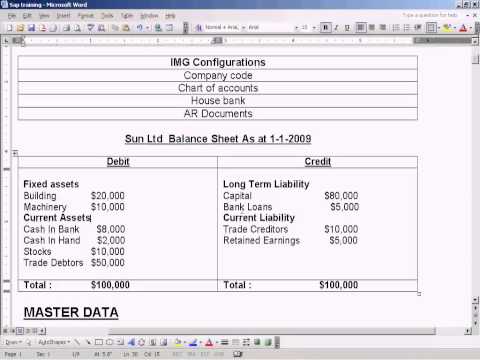Image resolution: width=480 pixels, height=360 pixels.
Task: Set Align Right paragraph alignment
Action: click(383, 27)
